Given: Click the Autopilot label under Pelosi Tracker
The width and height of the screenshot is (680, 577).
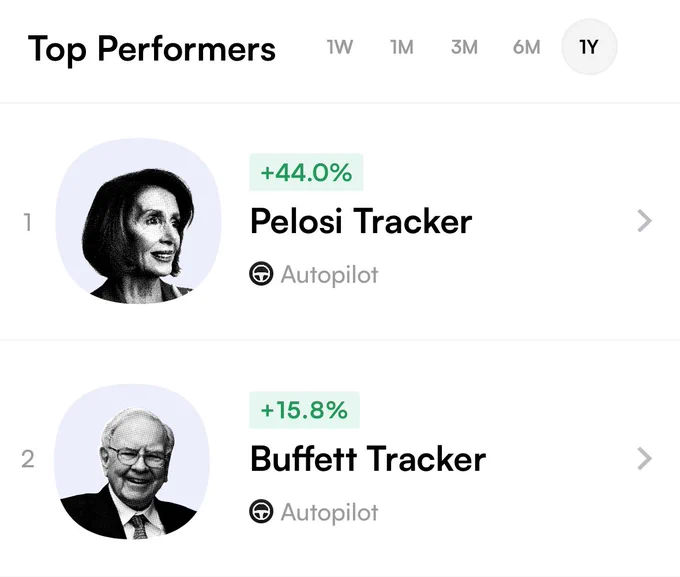Looking at the screenshot, I should point(330,275).
